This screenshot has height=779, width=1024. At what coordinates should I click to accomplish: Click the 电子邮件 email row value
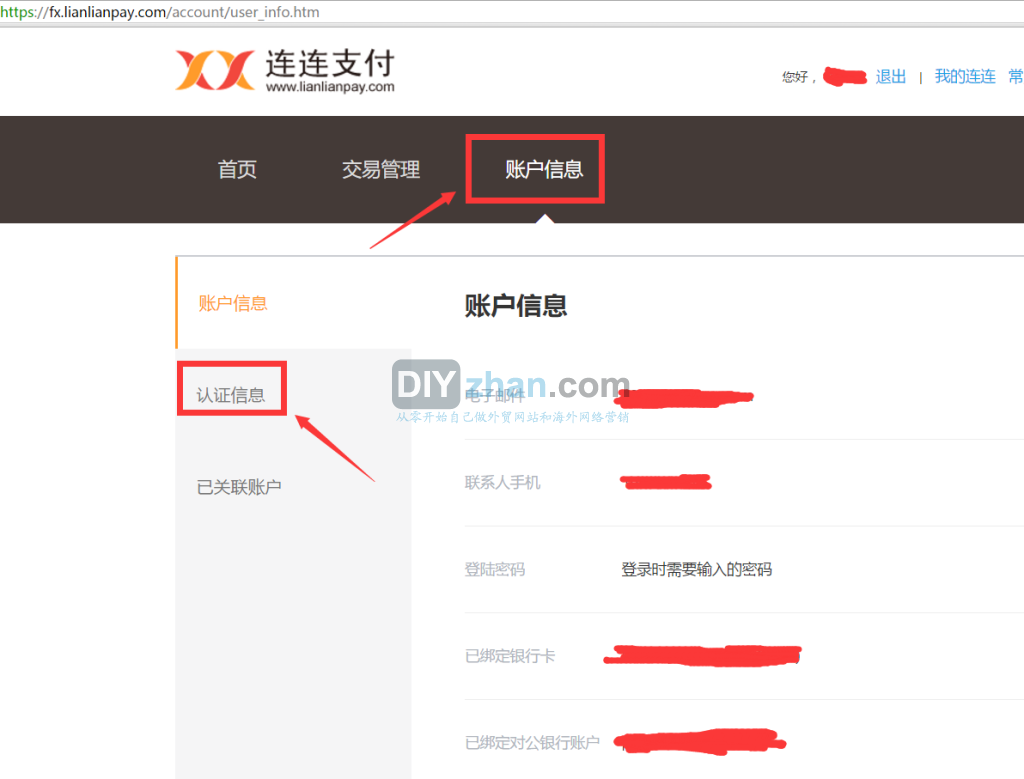tap(684, 397)
